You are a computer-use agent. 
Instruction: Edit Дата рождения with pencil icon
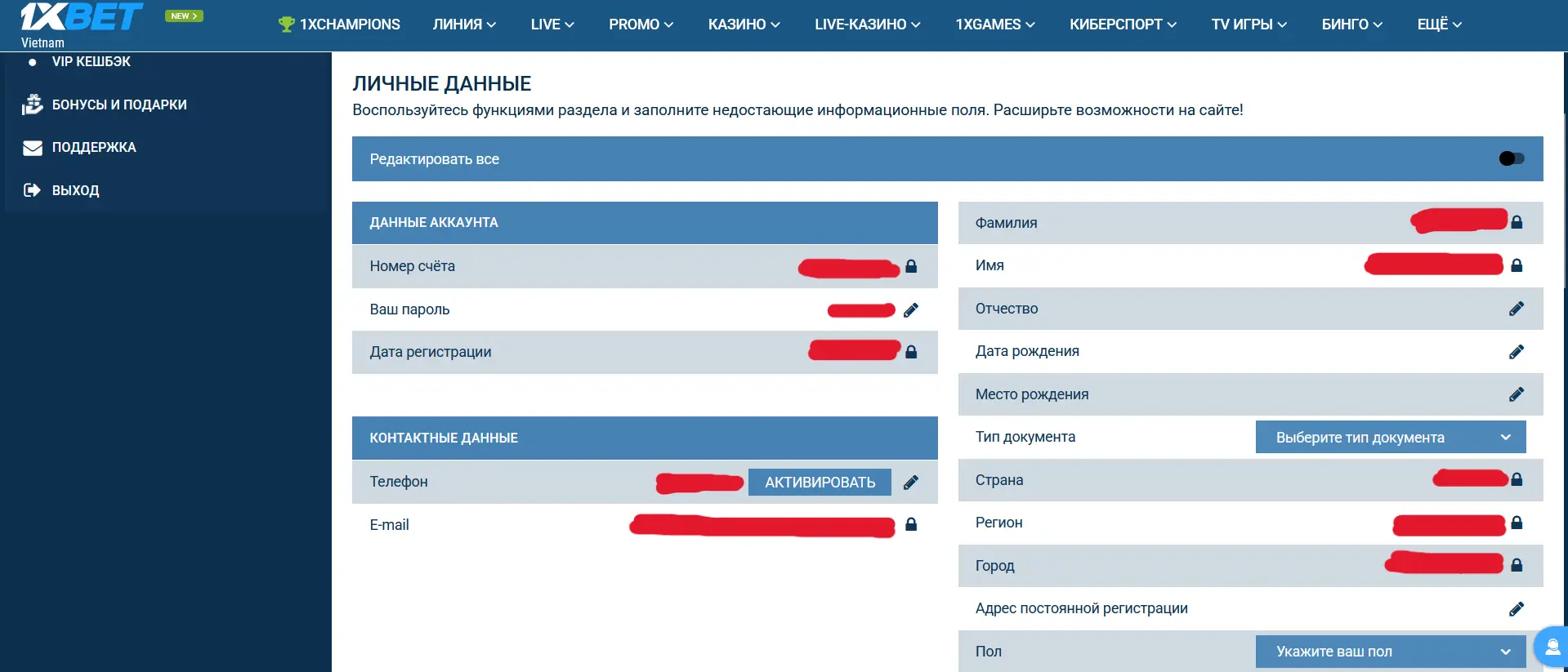point(1517,352)
